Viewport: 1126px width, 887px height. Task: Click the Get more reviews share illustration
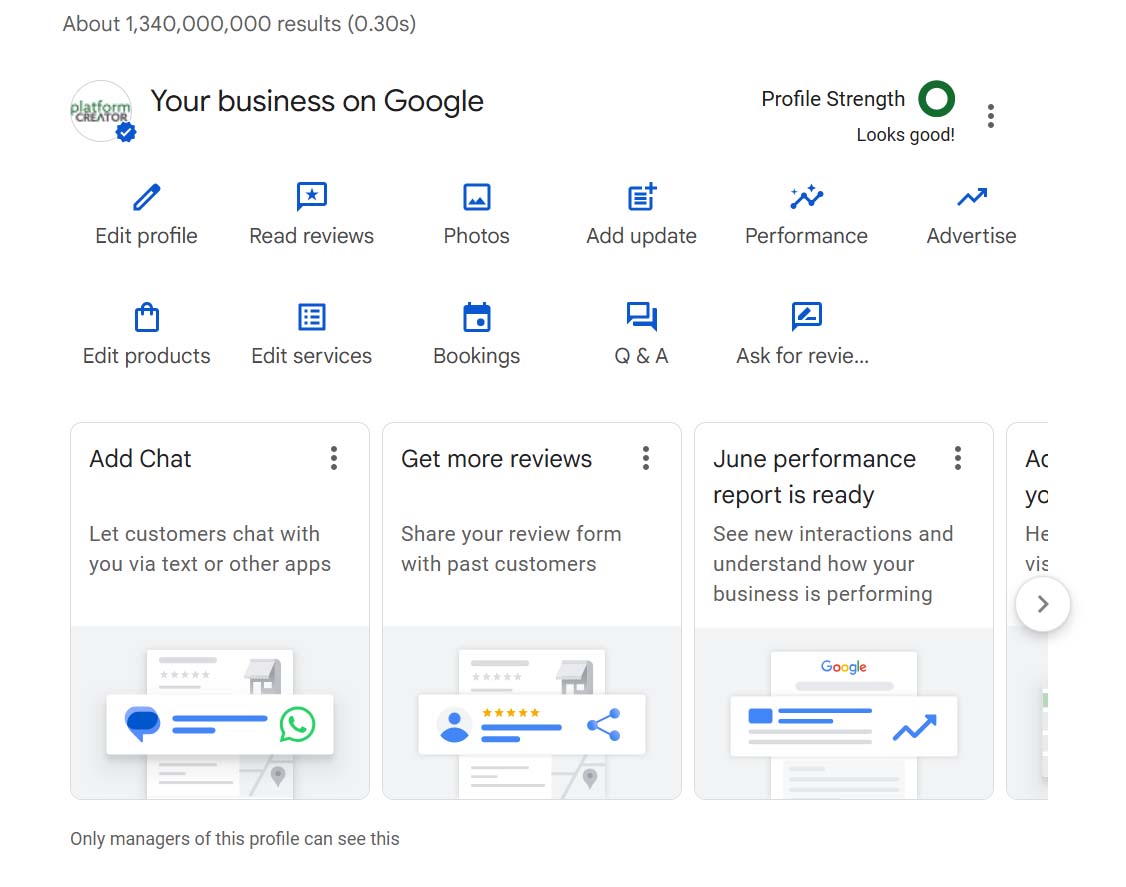tap(532, 713)
